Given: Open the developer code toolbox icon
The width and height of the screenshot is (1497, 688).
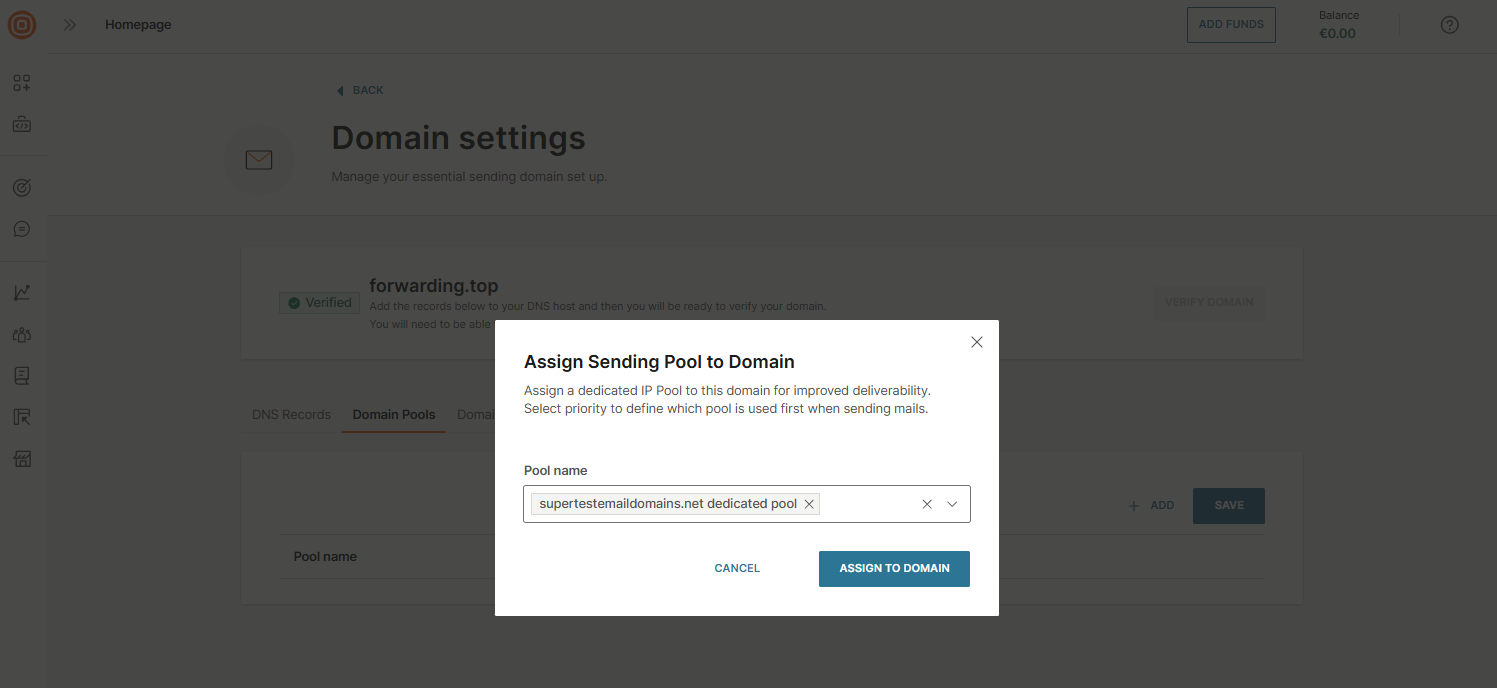Looking at the screenshot, I should click(x=22, y=125).
